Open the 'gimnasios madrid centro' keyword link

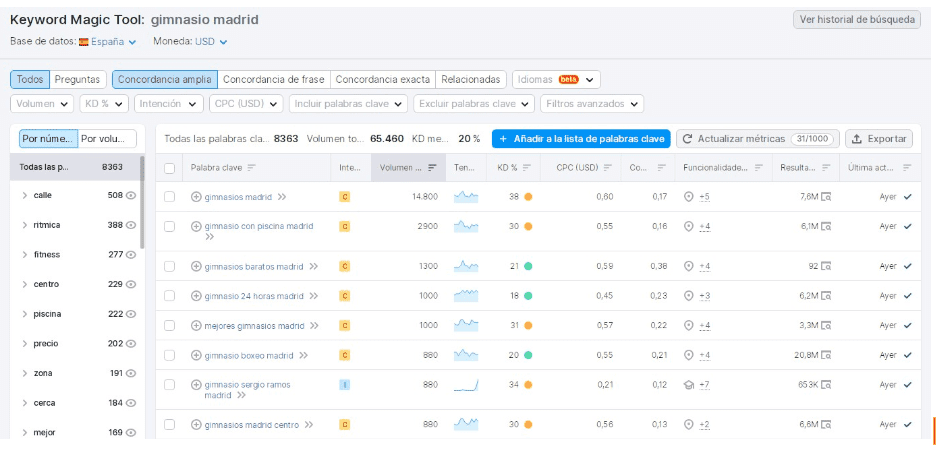(x=252, y=425)
